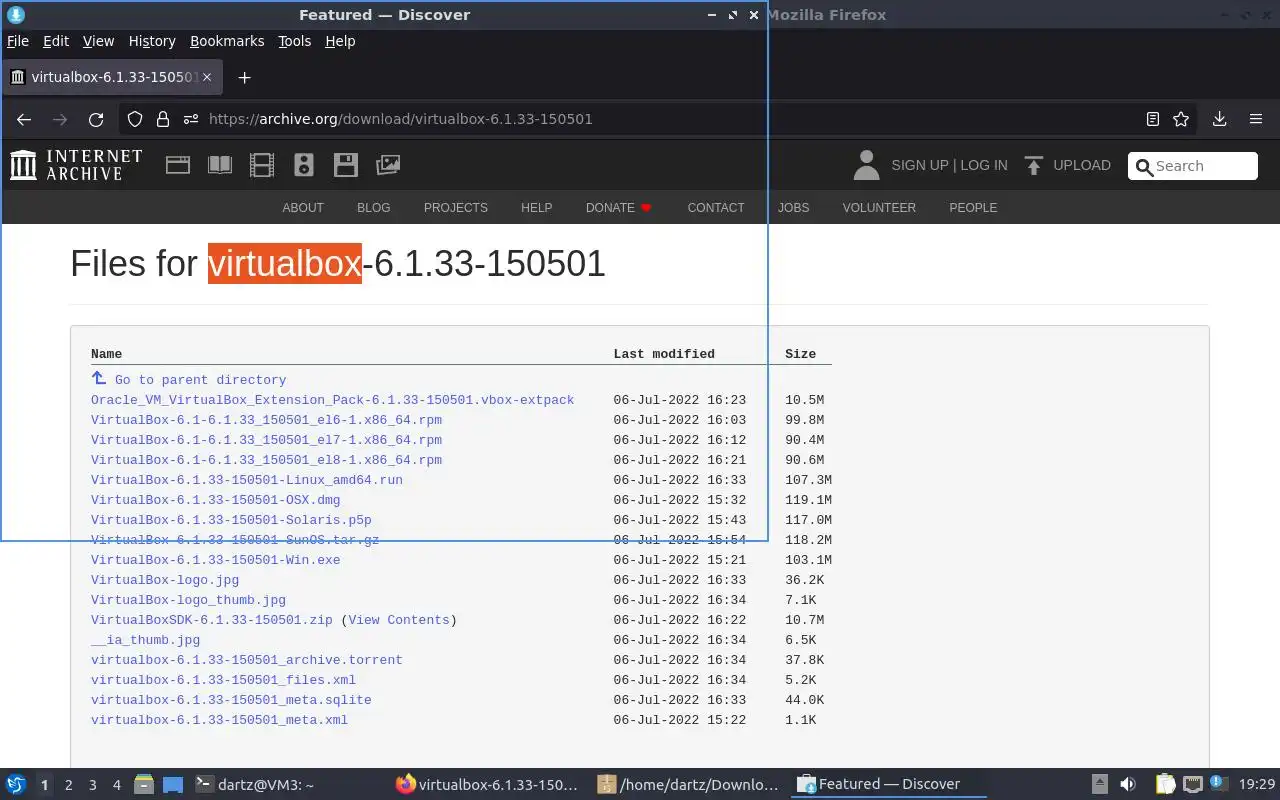This screenshot has width=1280, height=800.
Task: Switch to Featured — Discover taskbar window
Action: pyautogui.click(x=888, y=784)
